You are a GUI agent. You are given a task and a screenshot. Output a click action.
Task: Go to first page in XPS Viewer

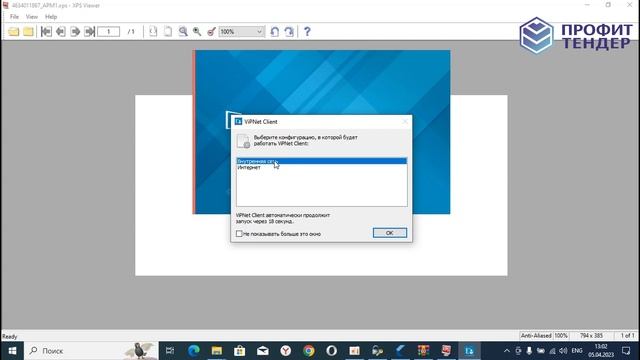[46, 31]
